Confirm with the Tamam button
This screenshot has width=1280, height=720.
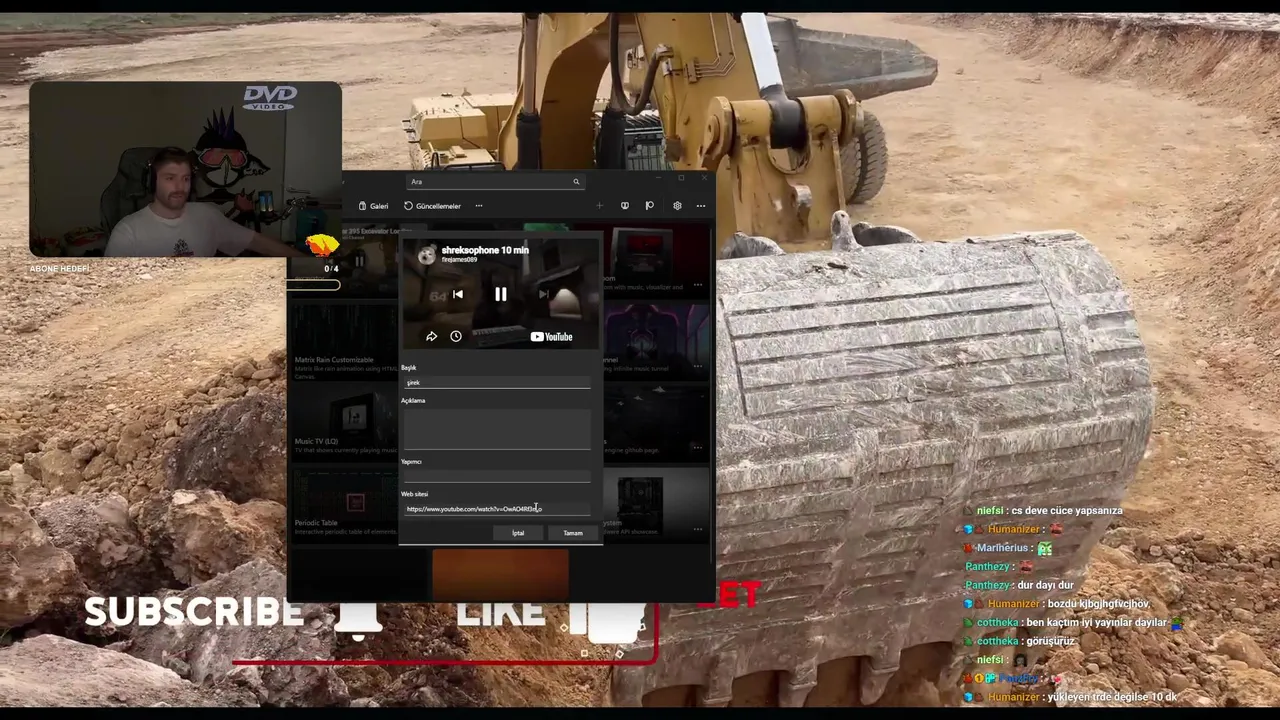click(573, 533)
